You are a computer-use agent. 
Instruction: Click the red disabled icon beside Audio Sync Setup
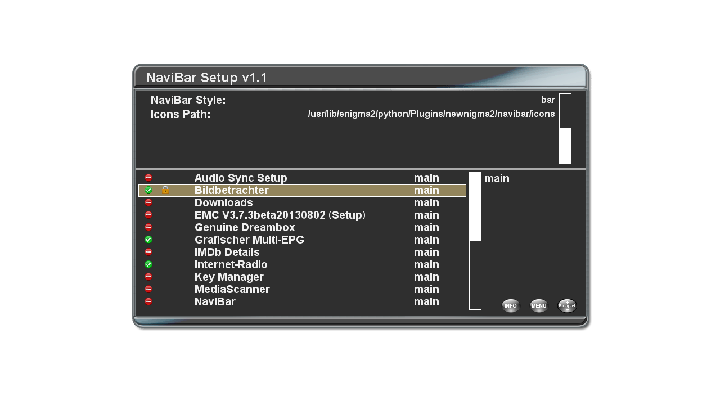148,178
